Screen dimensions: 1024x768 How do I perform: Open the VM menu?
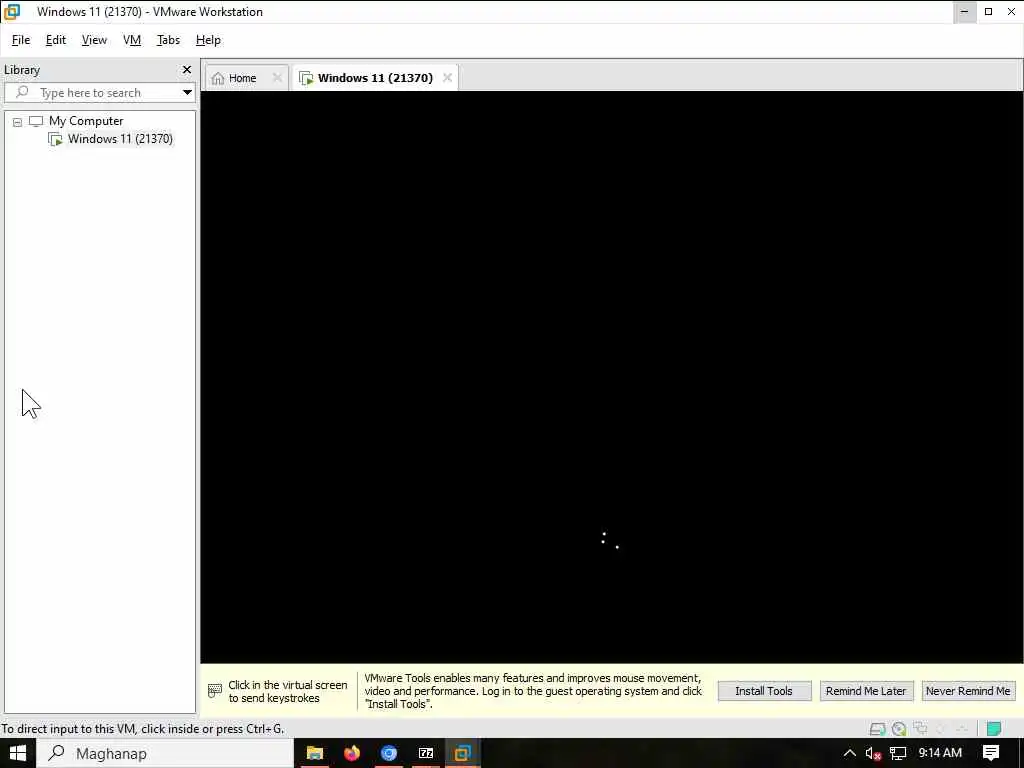pos(132,40)
